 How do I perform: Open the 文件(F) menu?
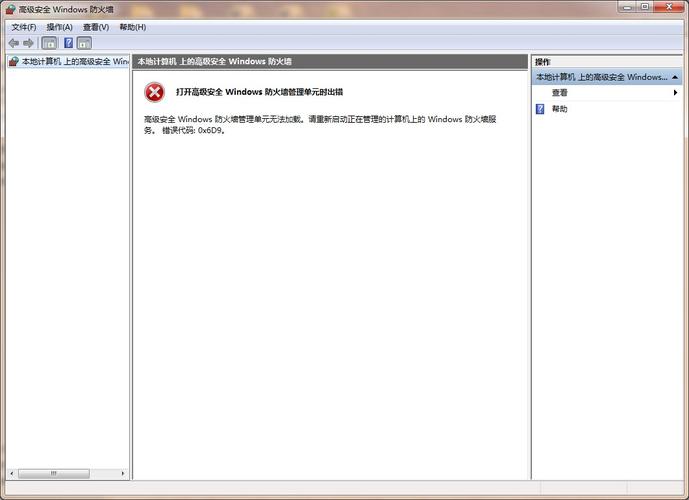[24, 27]
